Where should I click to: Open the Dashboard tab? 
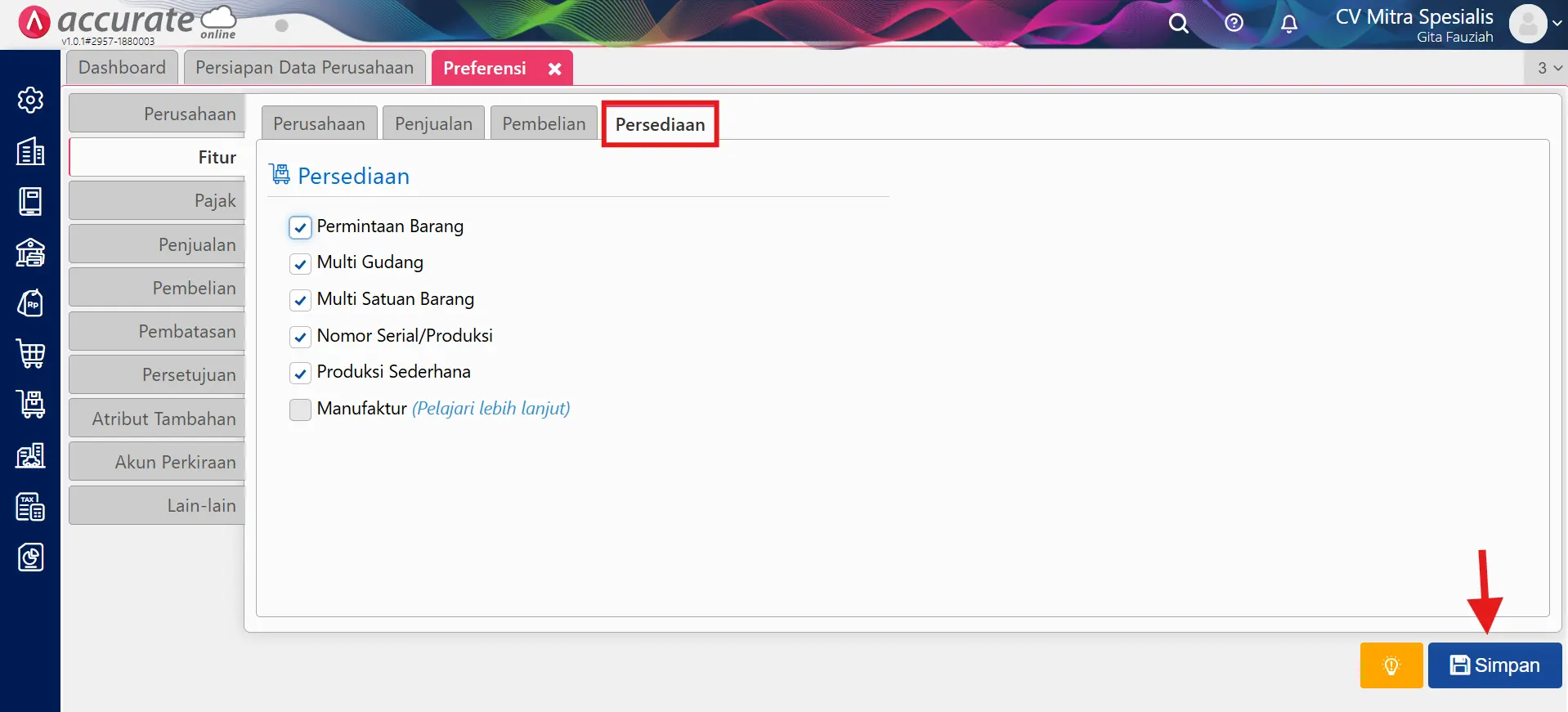[122, 68]
